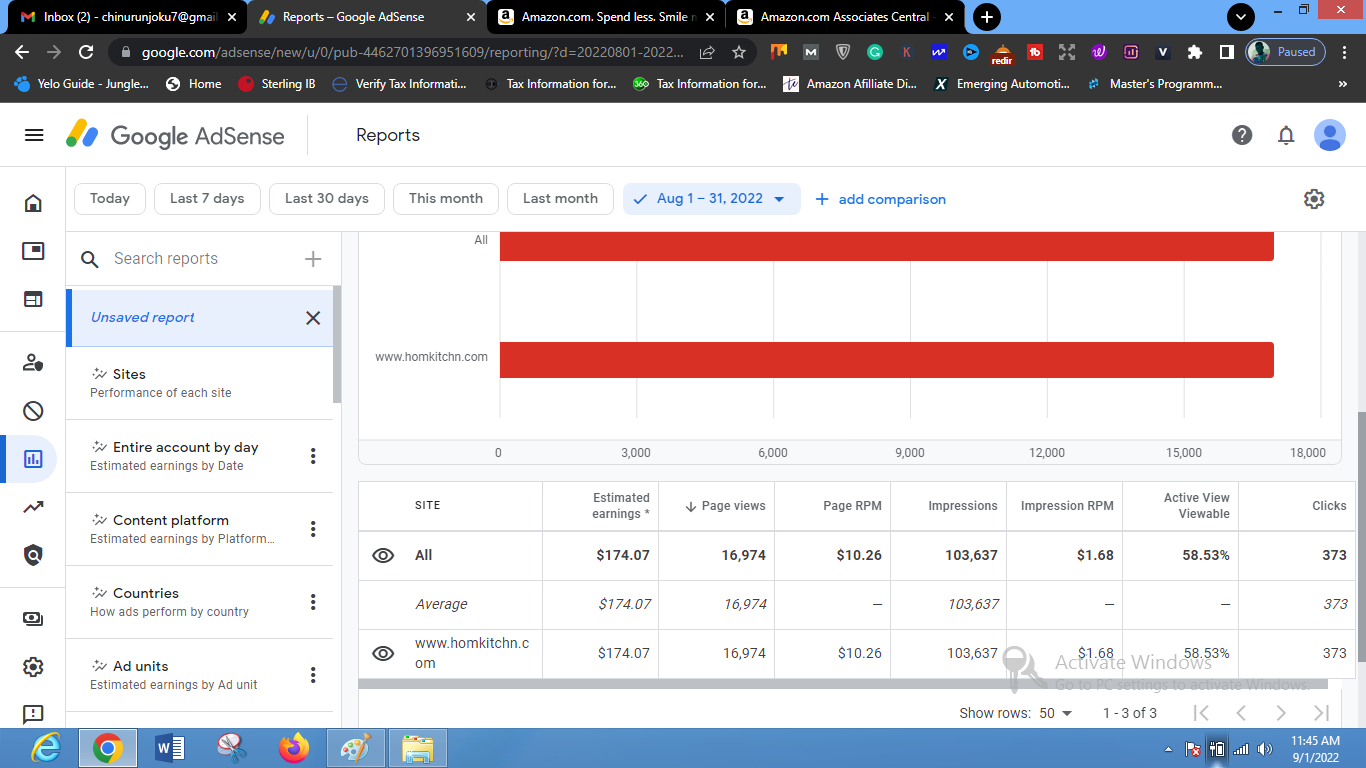This screenshot has height=768, width=1366.
Task: Go to first page of table results
Action: pos(1201,713)
